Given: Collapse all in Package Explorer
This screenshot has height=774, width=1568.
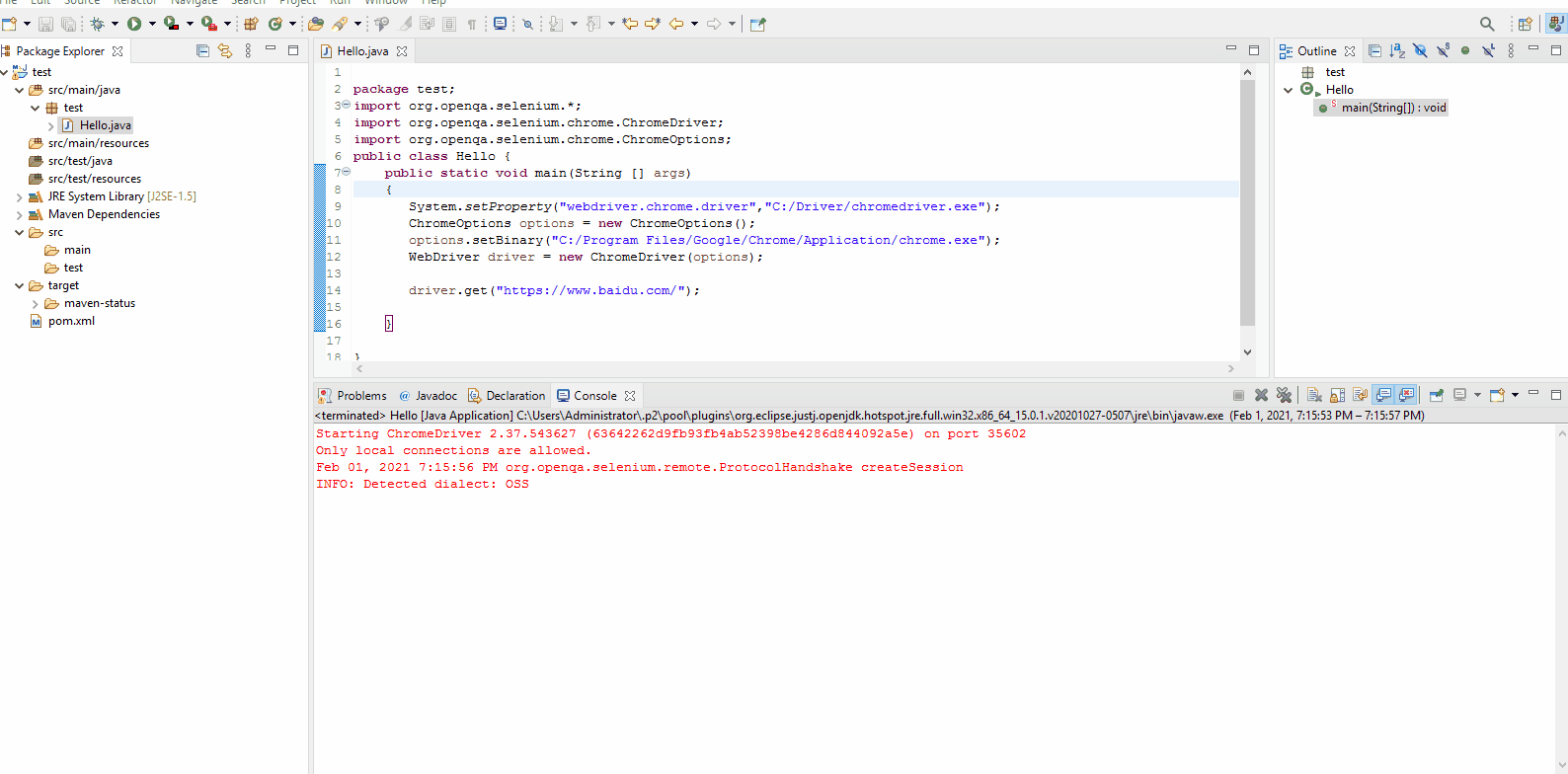Looking at the screenshot, I should [202, 50].
